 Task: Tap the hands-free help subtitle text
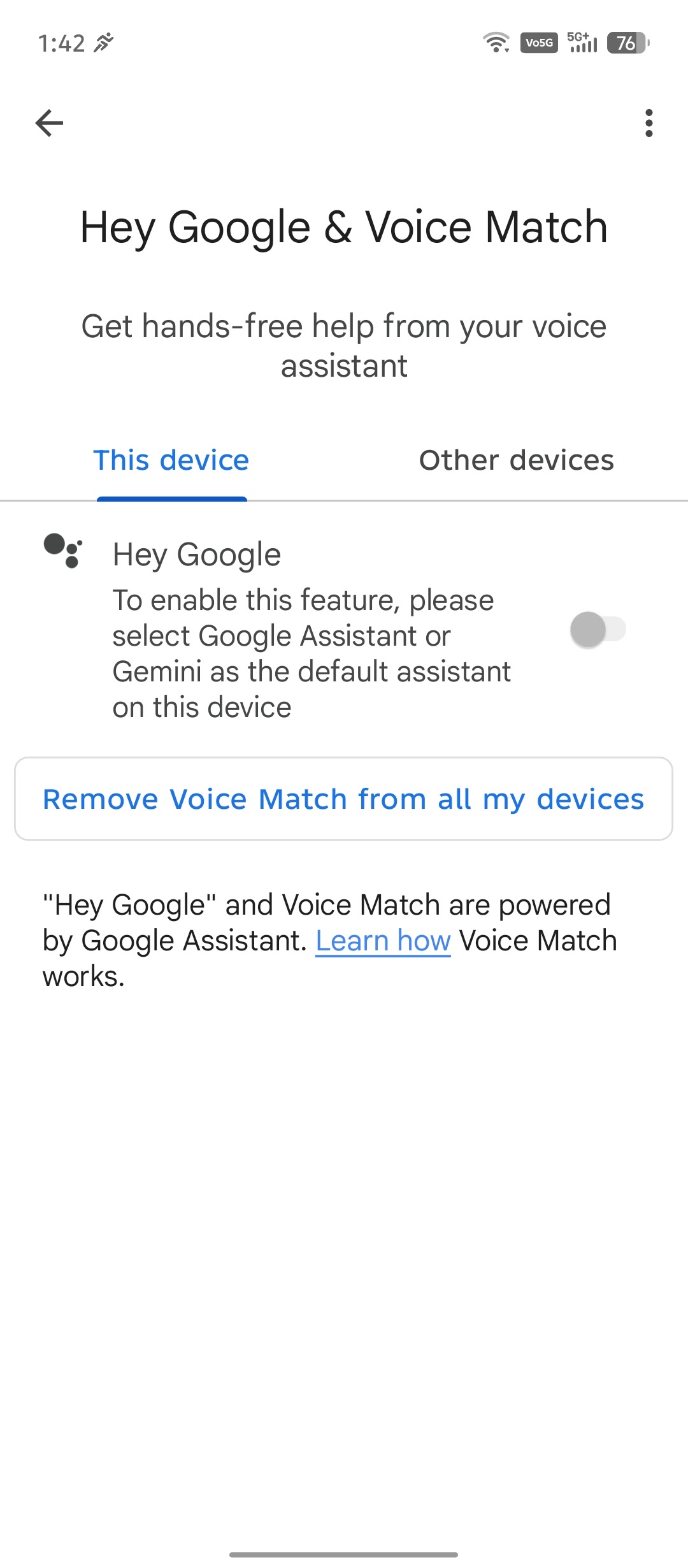click(x=344, y=346)
